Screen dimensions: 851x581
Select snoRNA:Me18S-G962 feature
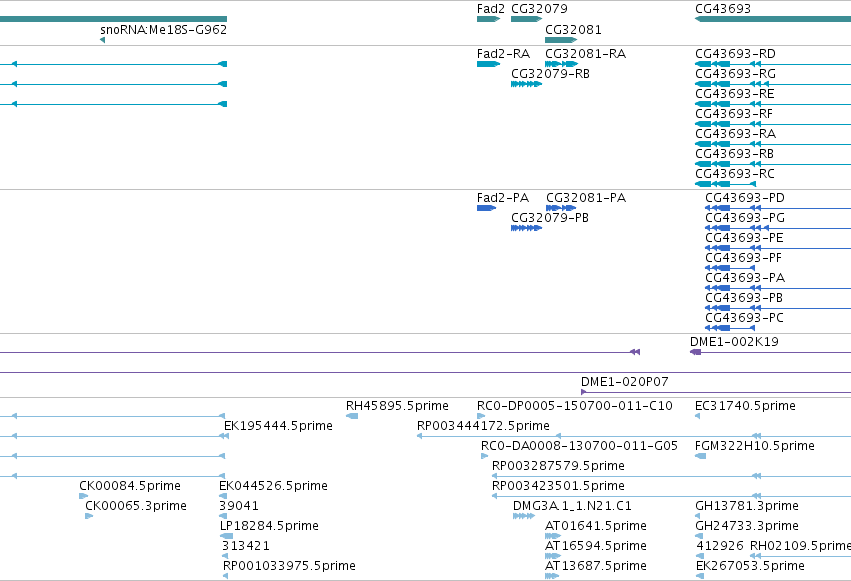coord(103,40)
